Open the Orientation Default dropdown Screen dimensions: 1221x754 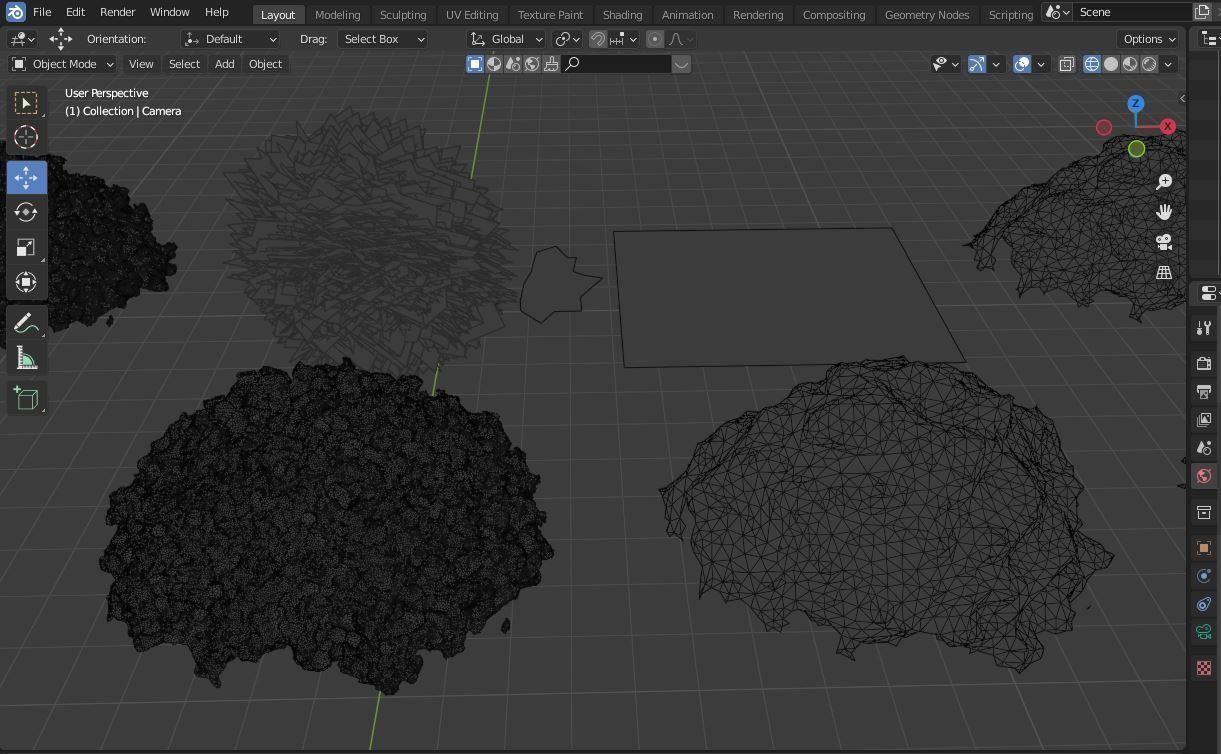click(231, 39)
